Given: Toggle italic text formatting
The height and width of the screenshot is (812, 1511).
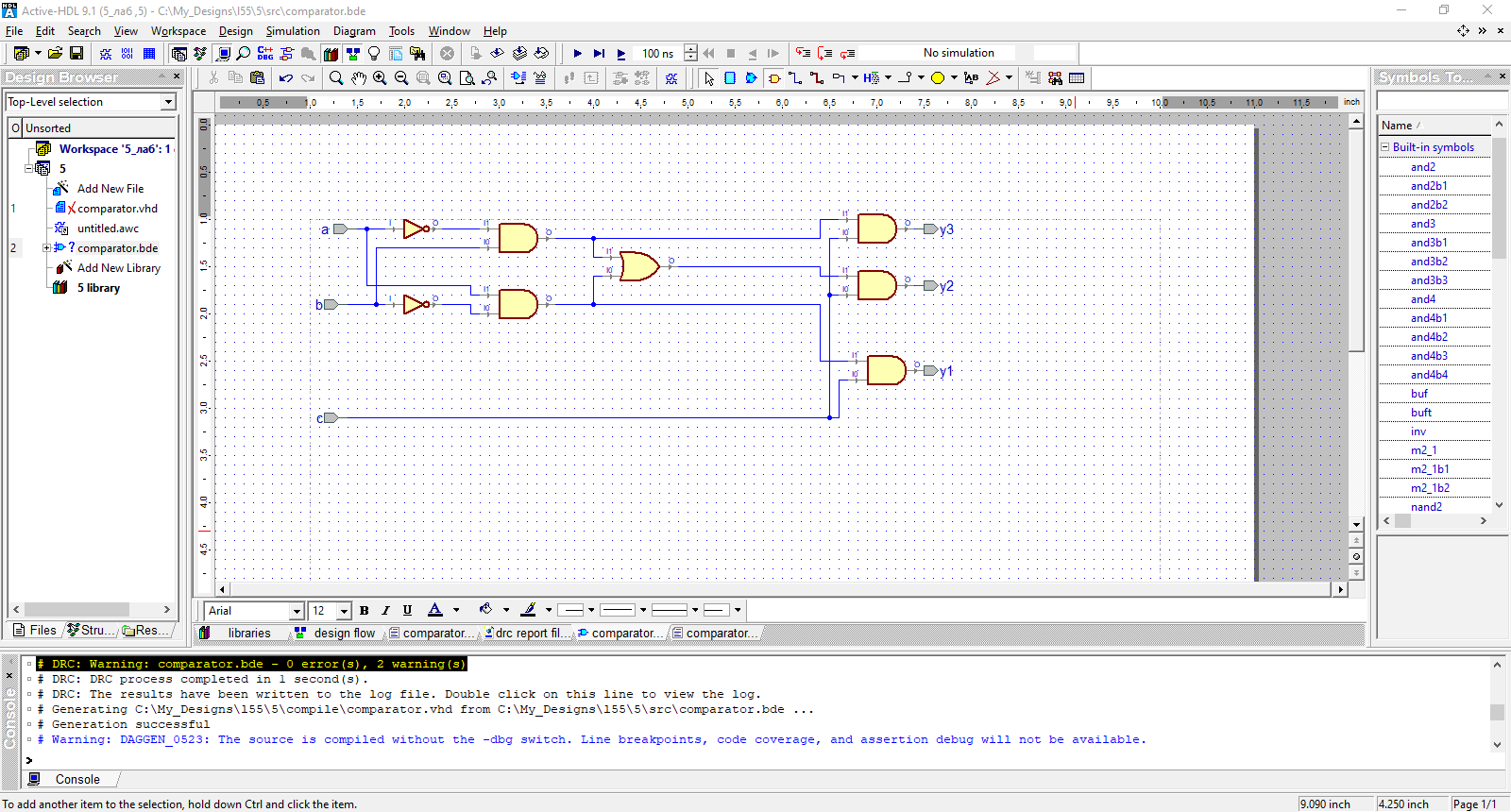Looking at the screenshot, I should [x=385, y=611].
